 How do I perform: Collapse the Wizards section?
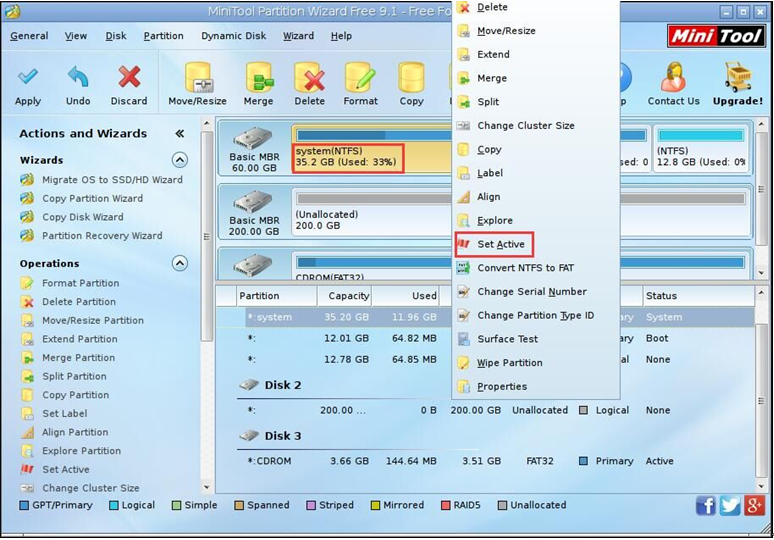[180, 160]
